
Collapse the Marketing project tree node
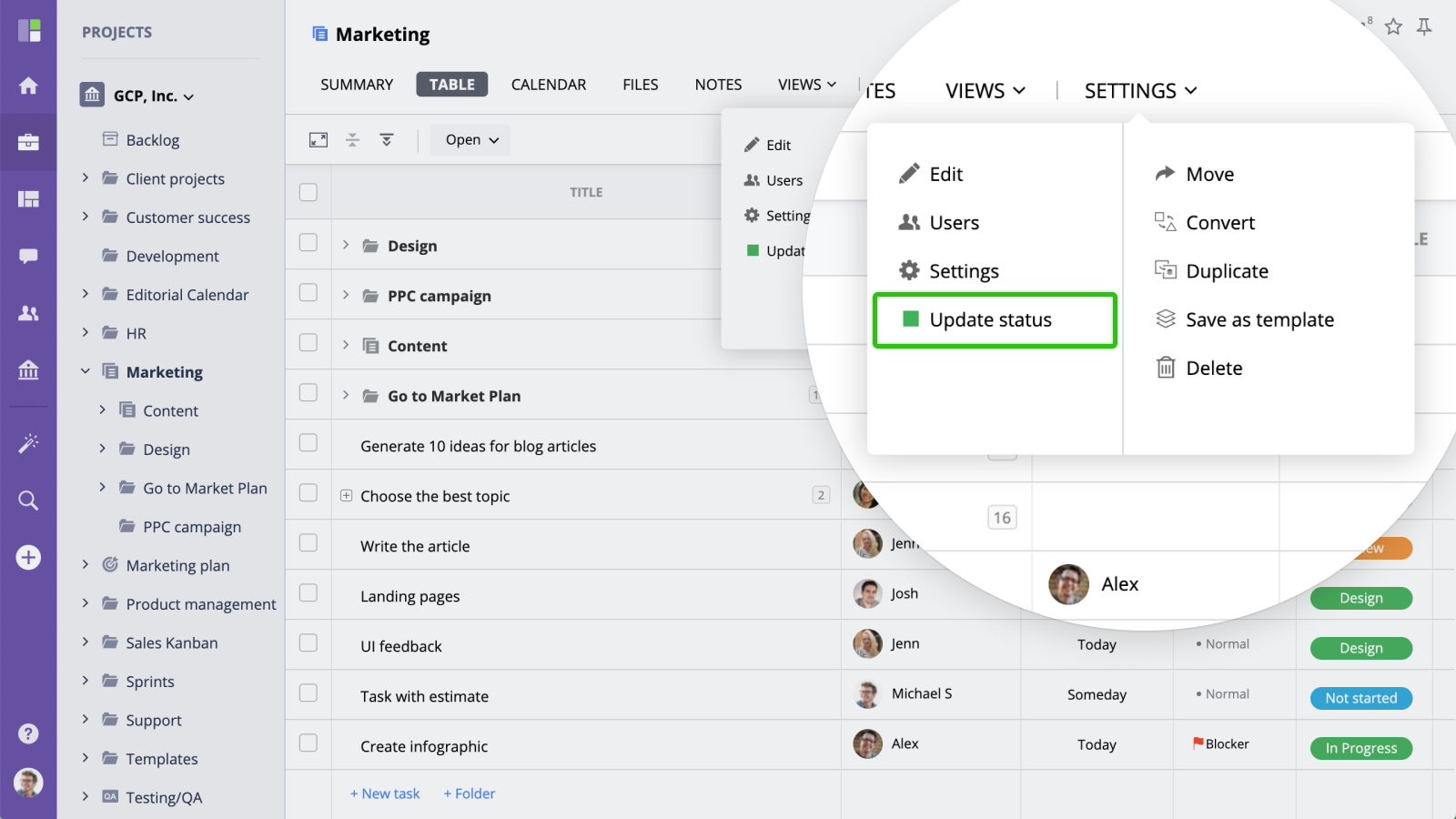coord(86,371)
